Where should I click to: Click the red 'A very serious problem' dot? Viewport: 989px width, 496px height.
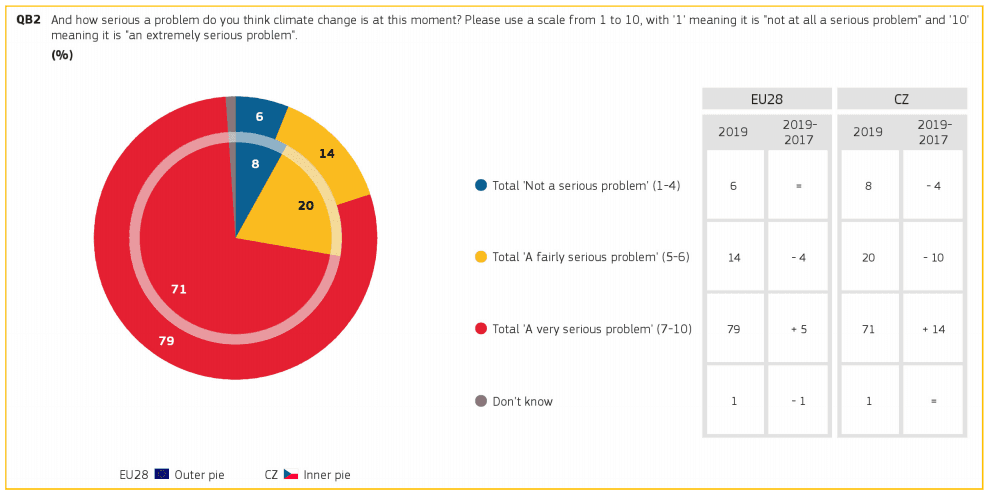(x=481, y=329)
